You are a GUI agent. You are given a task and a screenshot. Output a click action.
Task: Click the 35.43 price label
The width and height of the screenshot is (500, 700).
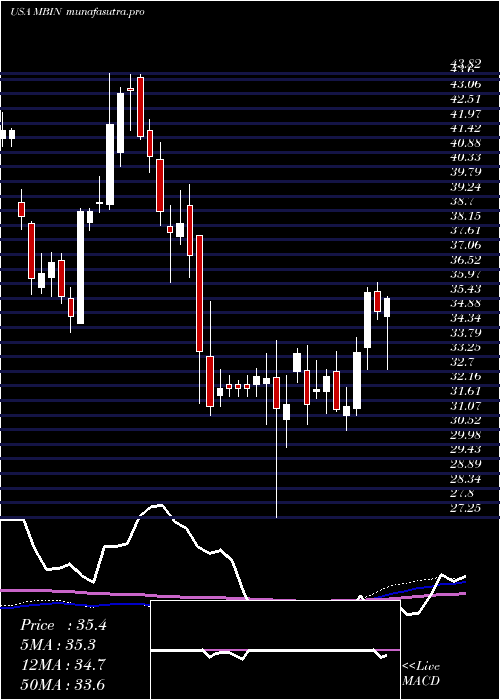click(465, 289)
